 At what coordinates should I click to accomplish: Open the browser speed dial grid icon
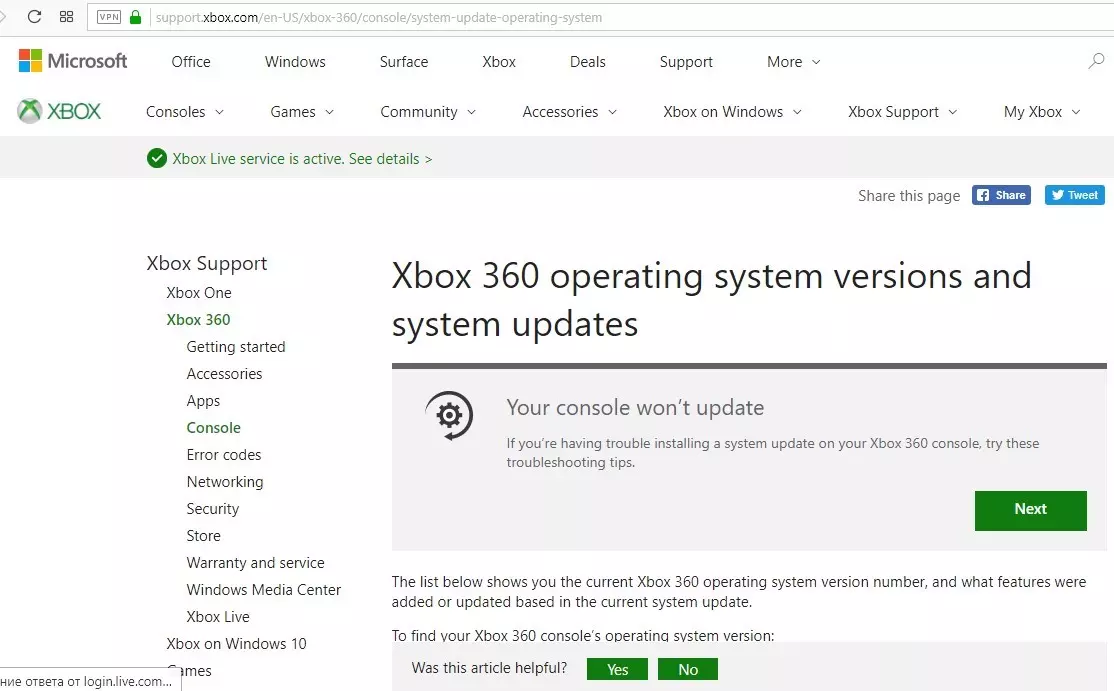pos(67,17)
